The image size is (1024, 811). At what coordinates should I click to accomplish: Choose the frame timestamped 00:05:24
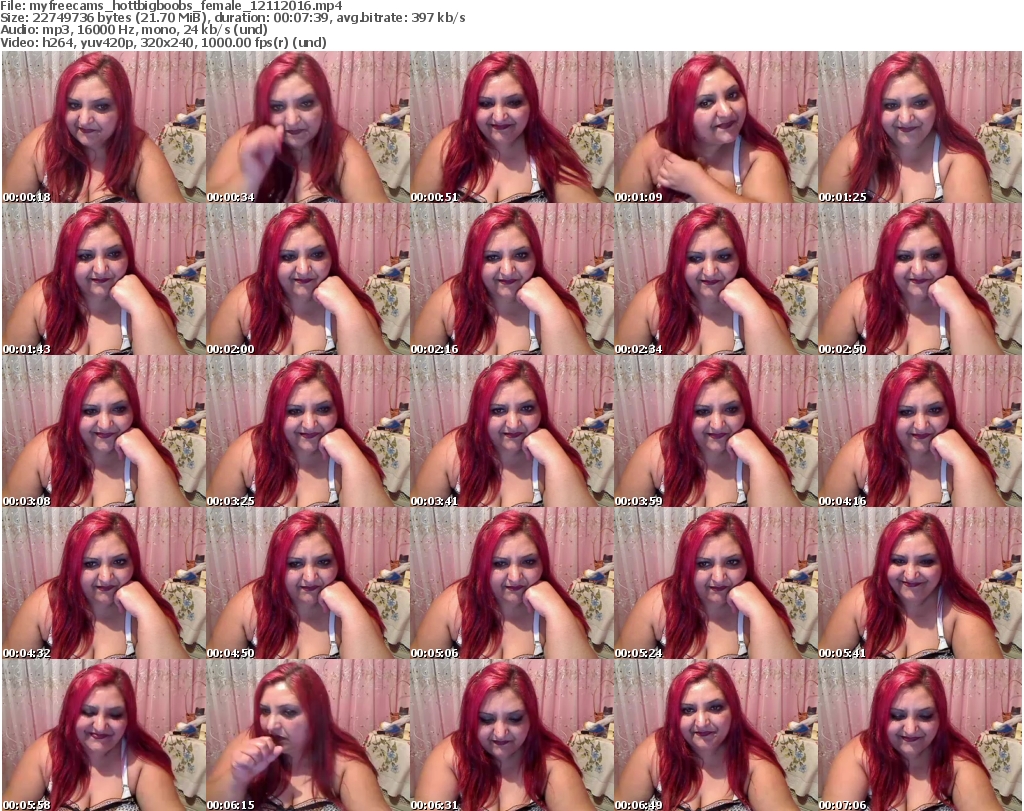[x=716, y=583]
